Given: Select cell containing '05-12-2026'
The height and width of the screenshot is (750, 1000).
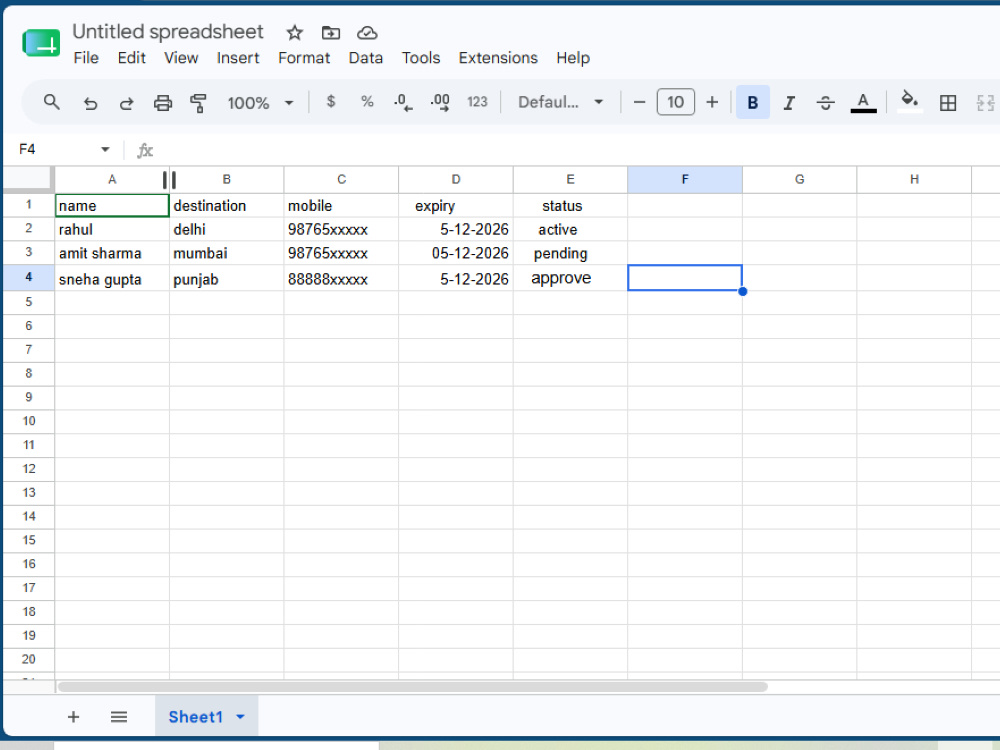Looking at the screenshot, I should (456, 253).
